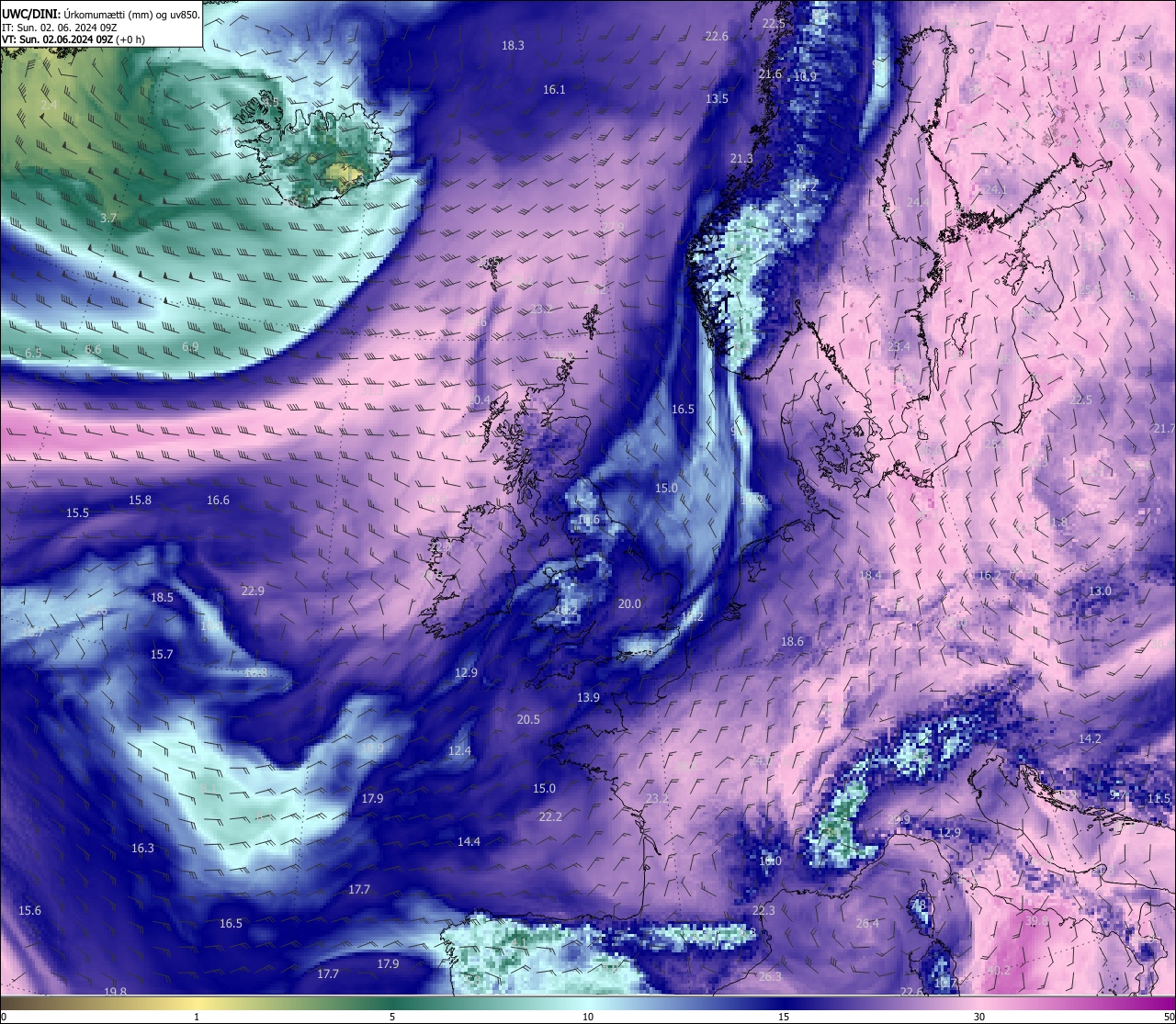Click the 15.8 map value
The width and height of the screenshot is (1176, 1024).
click(x=140, y=500)
